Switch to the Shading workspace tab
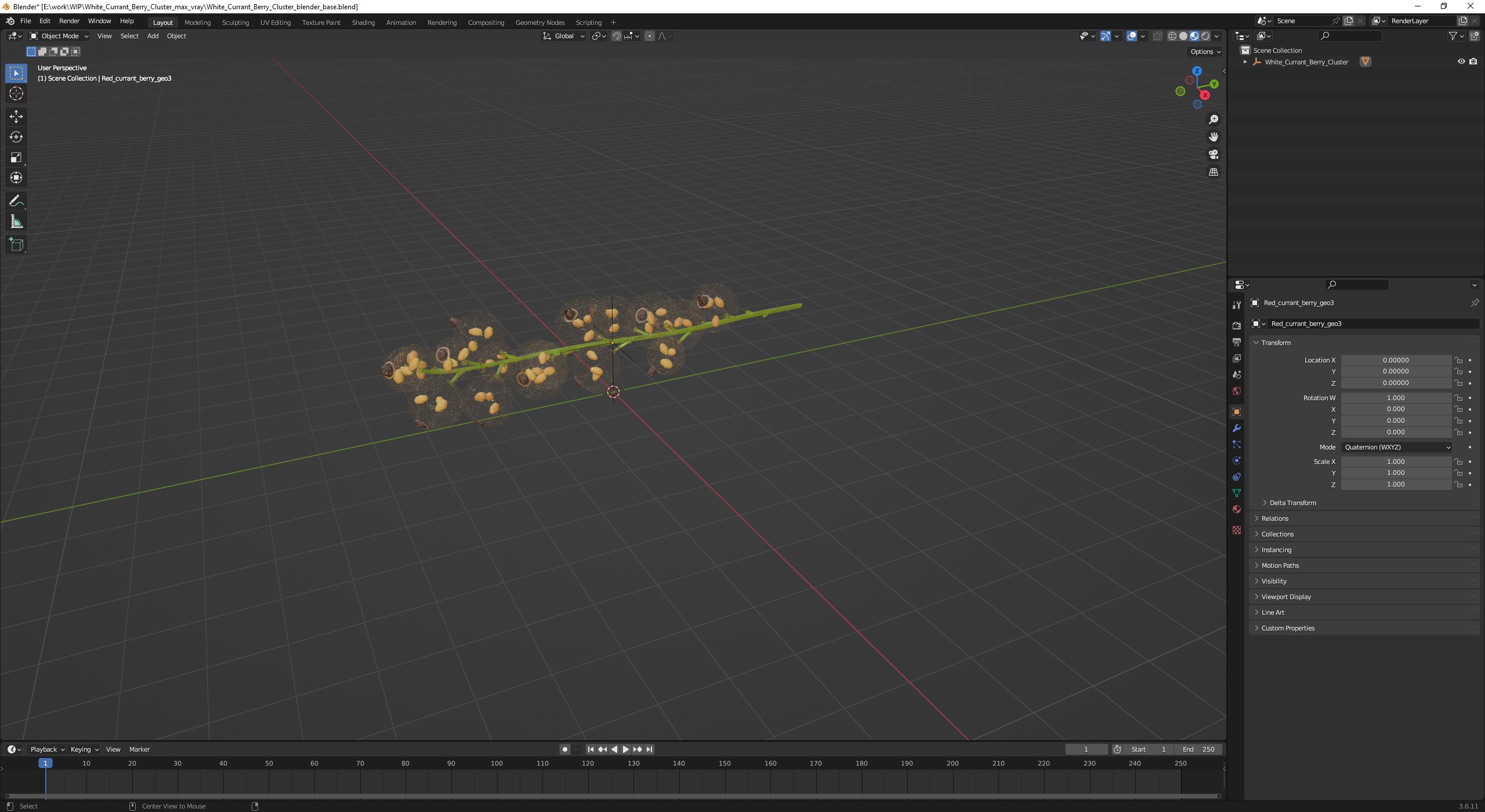 (363, 23)
